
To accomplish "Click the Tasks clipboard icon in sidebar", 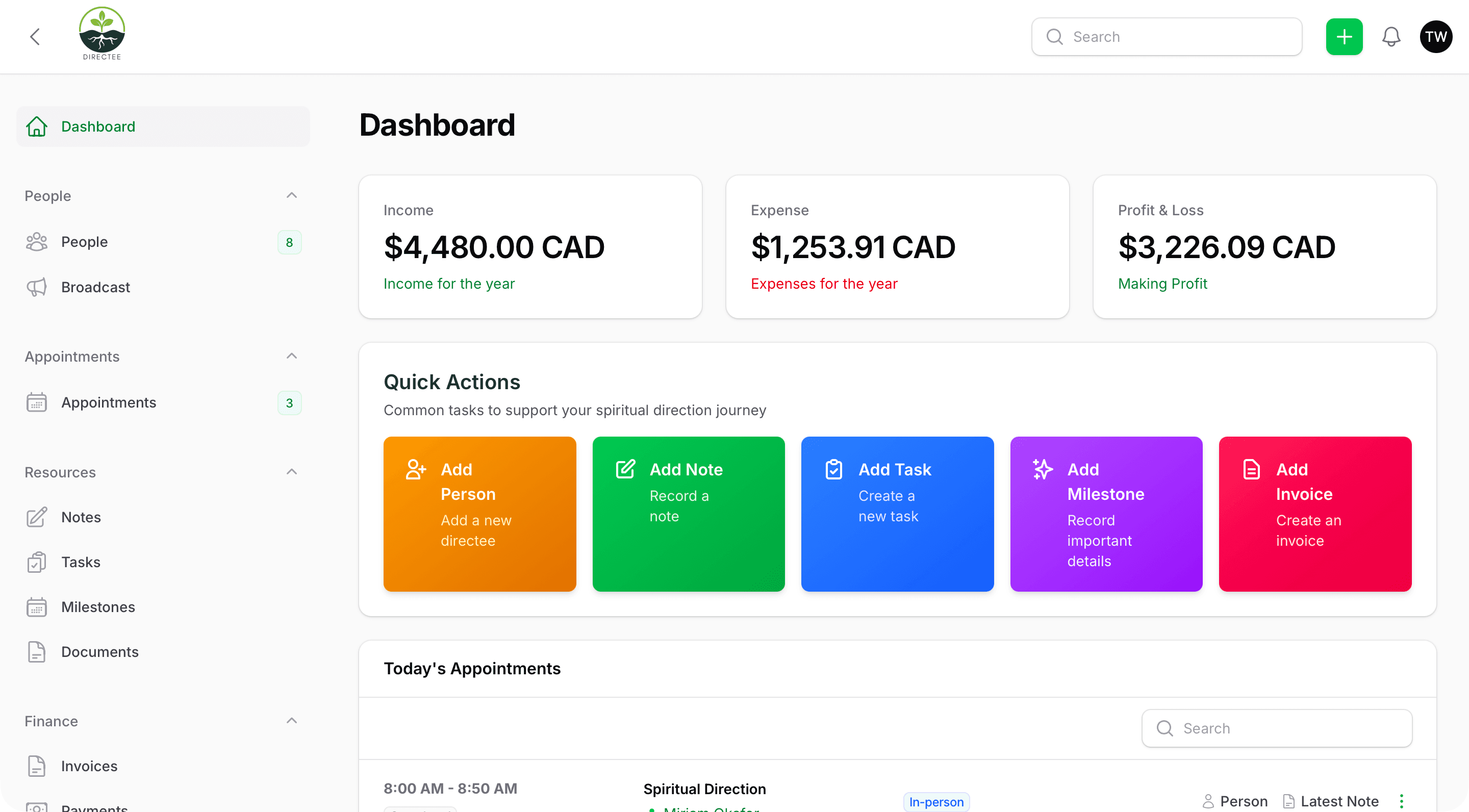I will [x=37, y=562].
